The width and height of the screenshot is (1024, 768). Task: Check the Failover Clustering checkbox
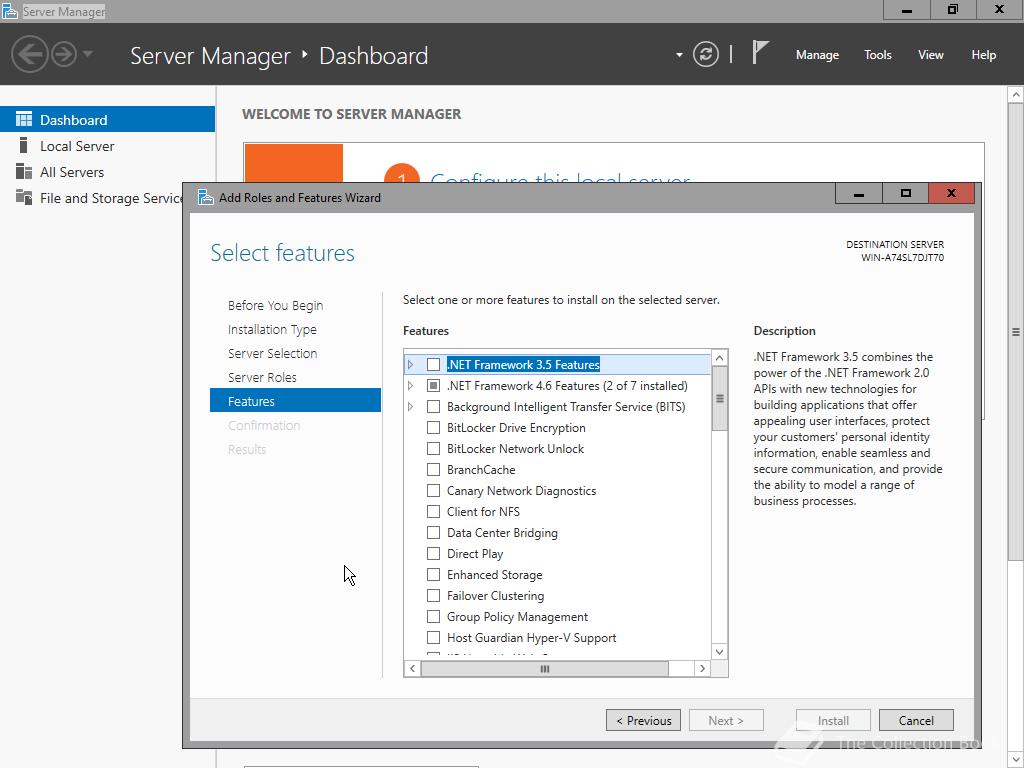point(433,596)
